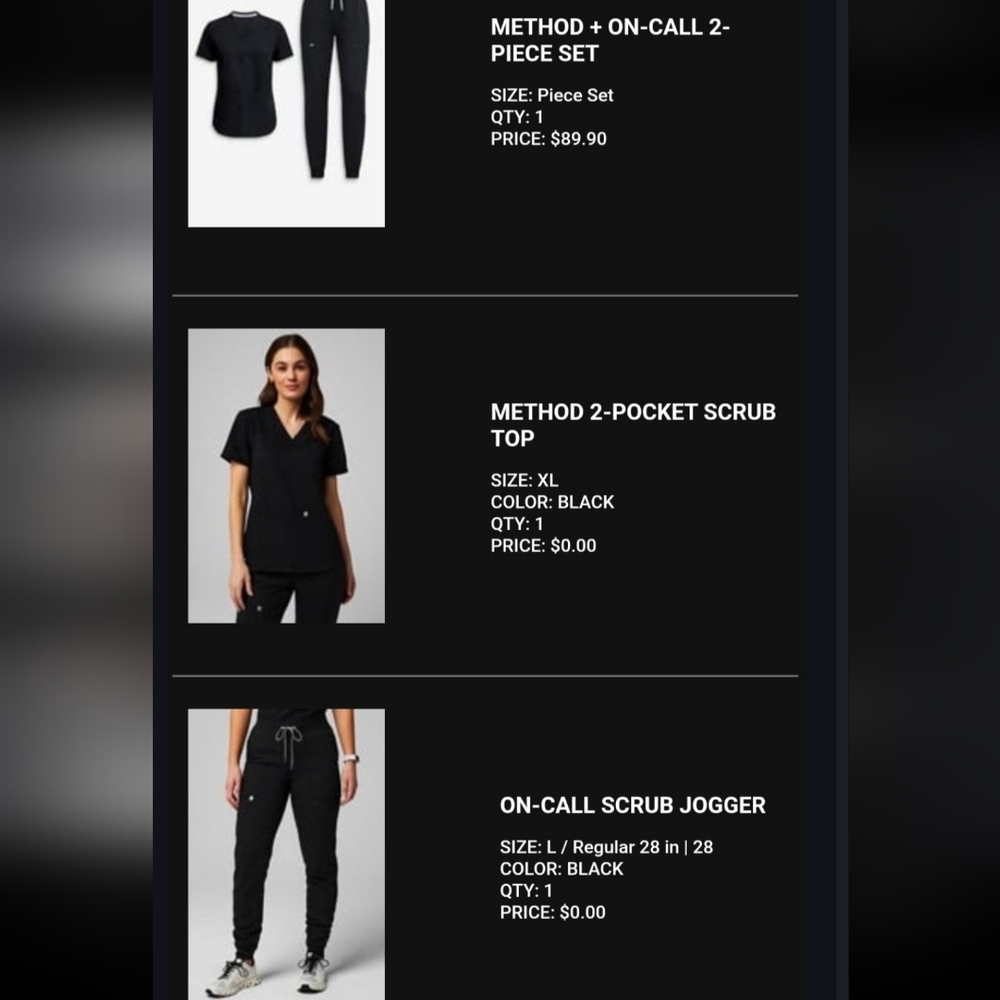Select the jogger PRICE: $0.00 text
This screenshot has width=1000, height=1000.
(552, 912)
